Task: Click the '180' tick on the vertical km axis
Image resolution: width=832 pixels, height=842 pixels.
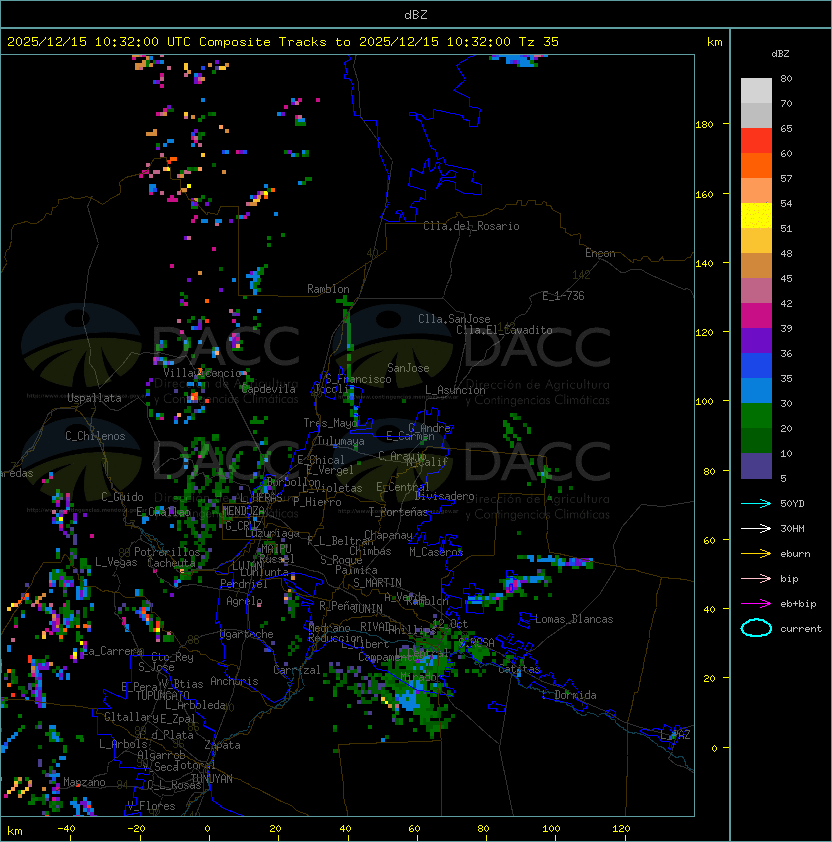Action: click(704, 125)
